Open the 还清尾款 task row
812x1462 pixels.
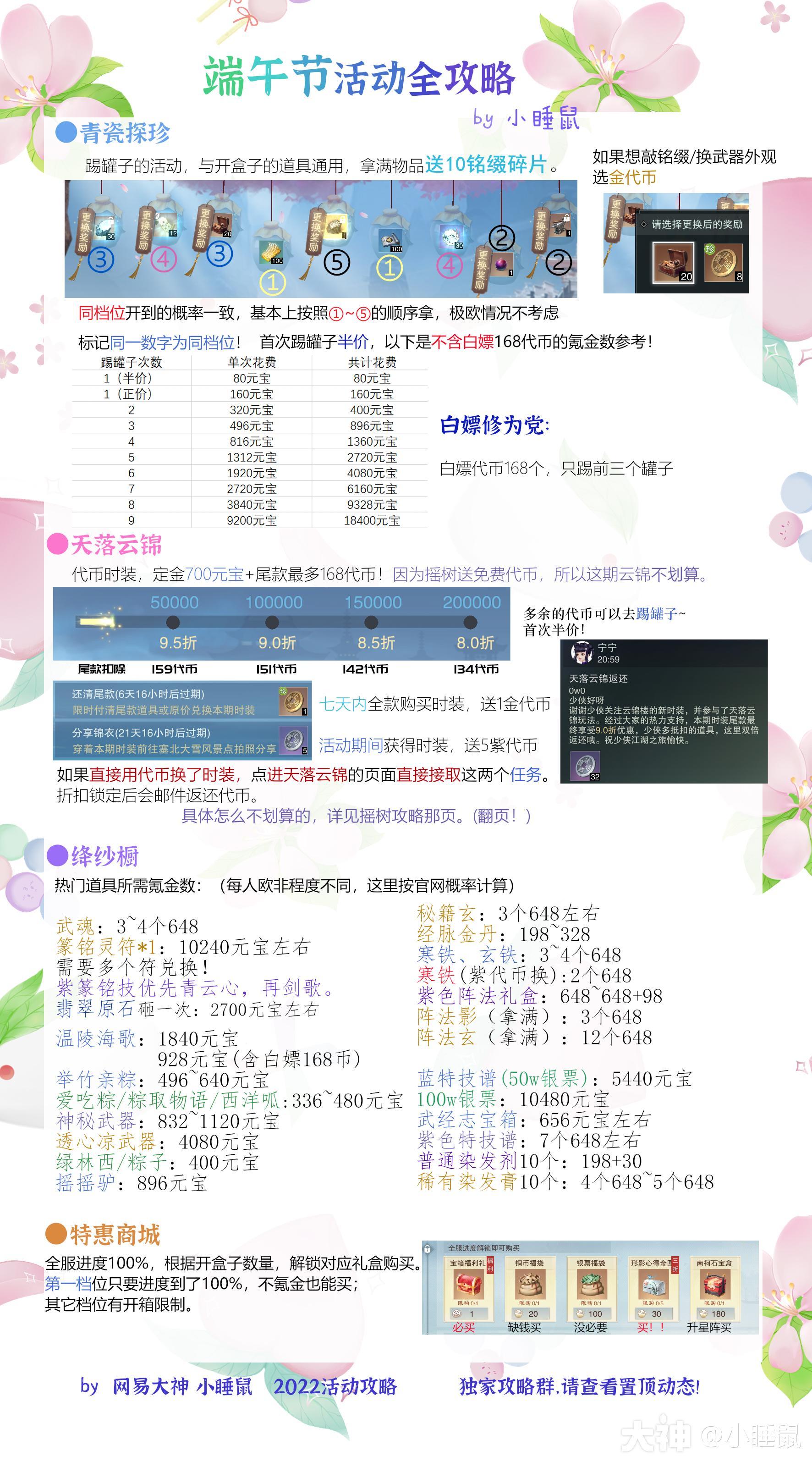pos(182,701)
